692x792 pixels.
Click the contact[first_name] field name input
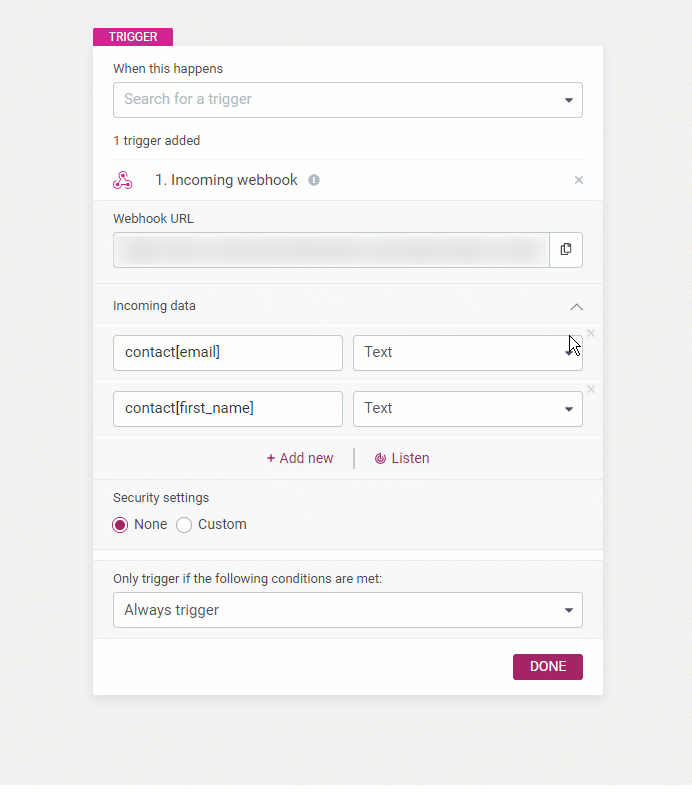(x=228, y=409)
